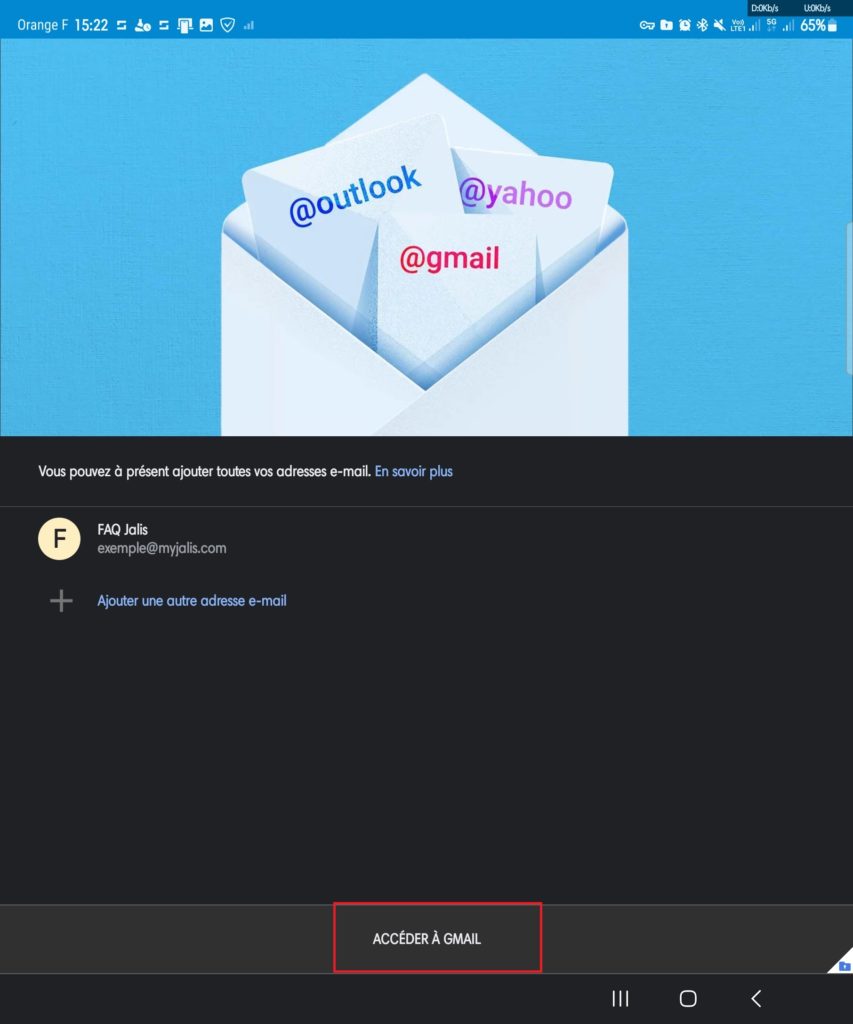Screen dimensions: 853x1024
Task: Tap the alarm clock status icon
Action: pos(684,25)
